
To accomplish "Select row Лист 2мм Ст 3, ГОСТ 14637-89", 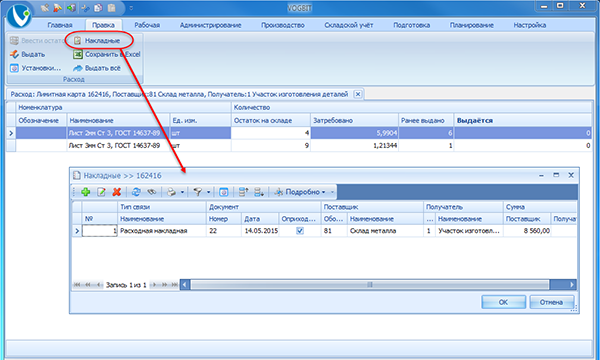I will [x=298, y=133].
